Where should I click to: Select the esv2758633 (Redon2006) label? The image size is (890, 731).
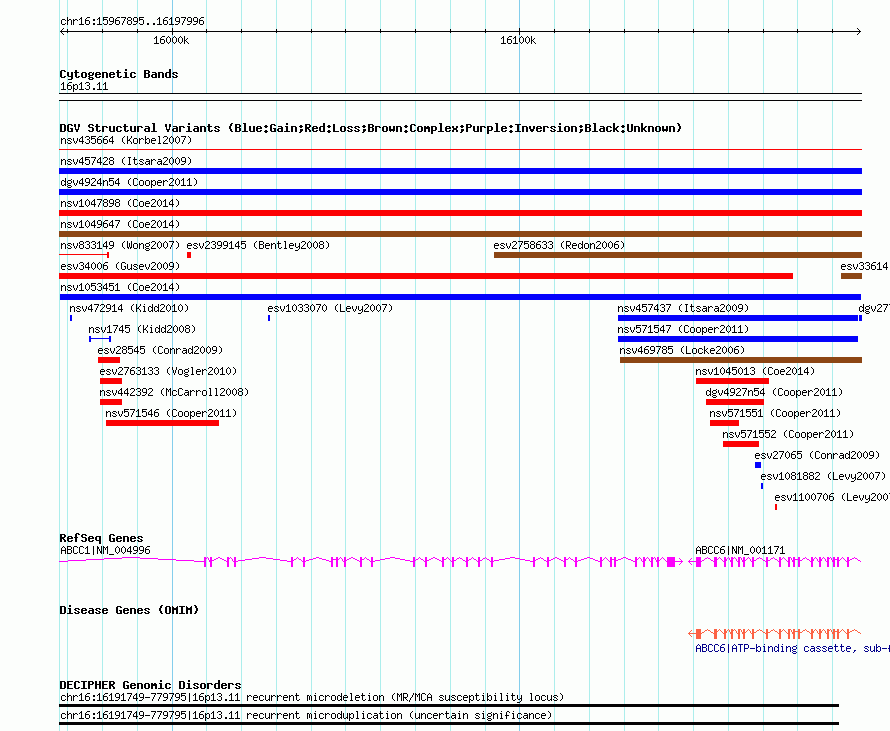559,245
